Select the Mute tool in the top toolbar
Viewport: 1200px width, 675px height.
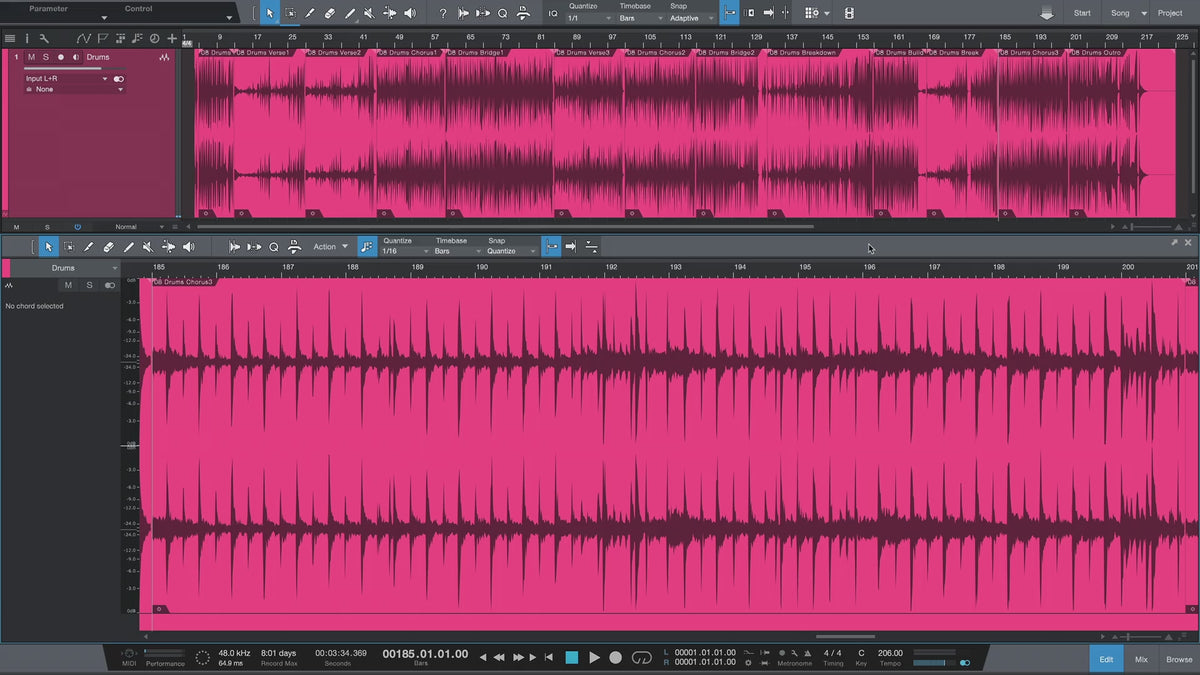tap(369, 13)
